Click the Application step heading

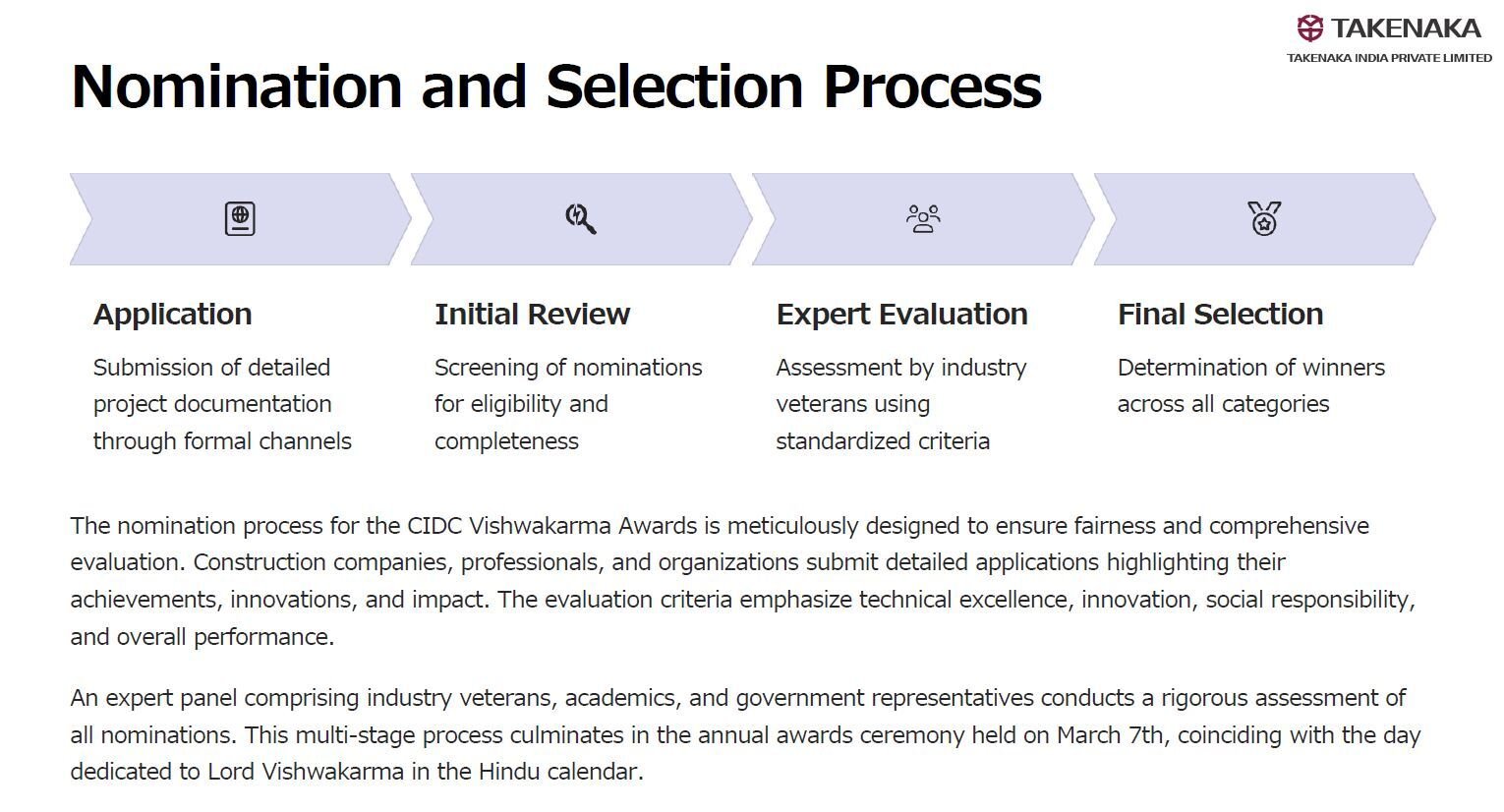pos(173,315)
